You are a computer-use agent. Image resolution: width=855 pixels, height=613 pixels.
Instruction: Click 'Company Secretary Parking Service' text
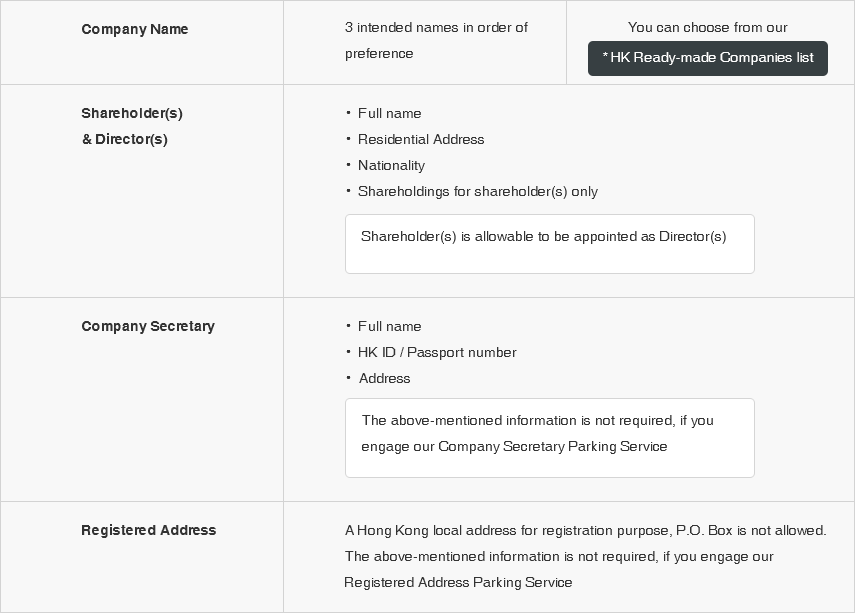[552, 446]
